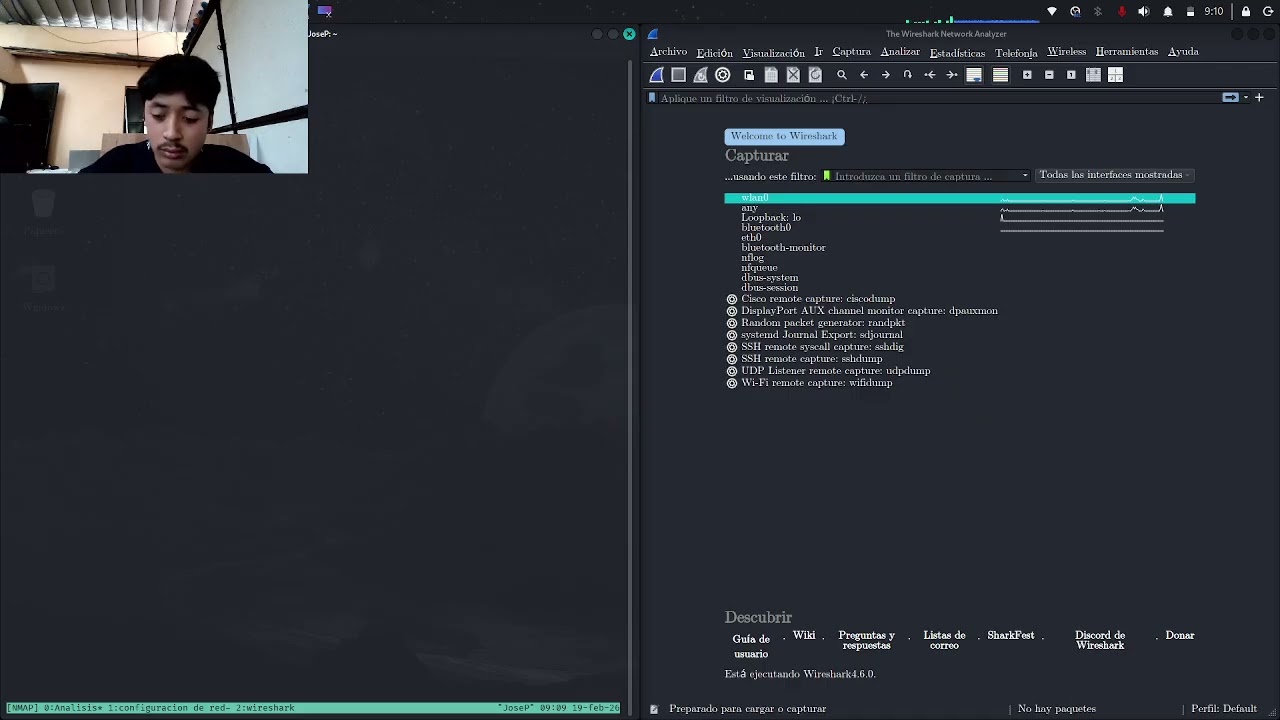Image resolution: width=1280 pixels, height=720 pixels.
Task: Click the find packet magnifier icon
Action: pyautogui.click(x=842, y=75)
